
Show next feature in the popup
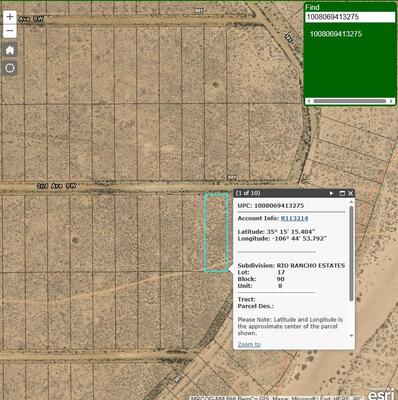332,193
